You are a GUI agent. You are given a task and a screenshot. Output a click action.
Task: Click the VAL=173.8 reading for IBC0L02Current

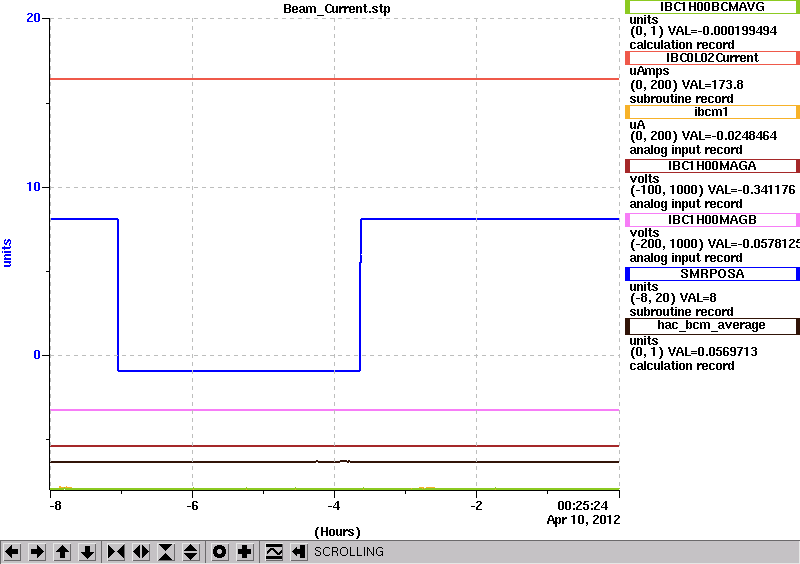tap(712, 85)
